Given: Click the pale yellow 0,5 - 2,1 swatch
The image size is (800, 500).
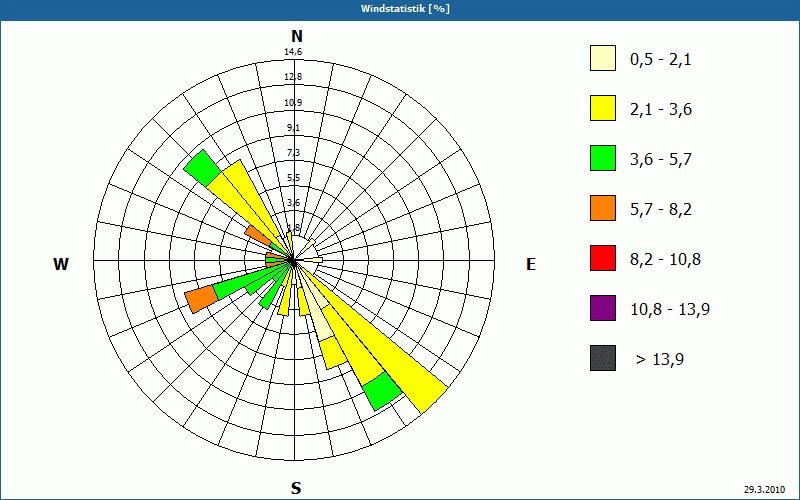Looking at the screenshot, I should click(x=603, y=58).
